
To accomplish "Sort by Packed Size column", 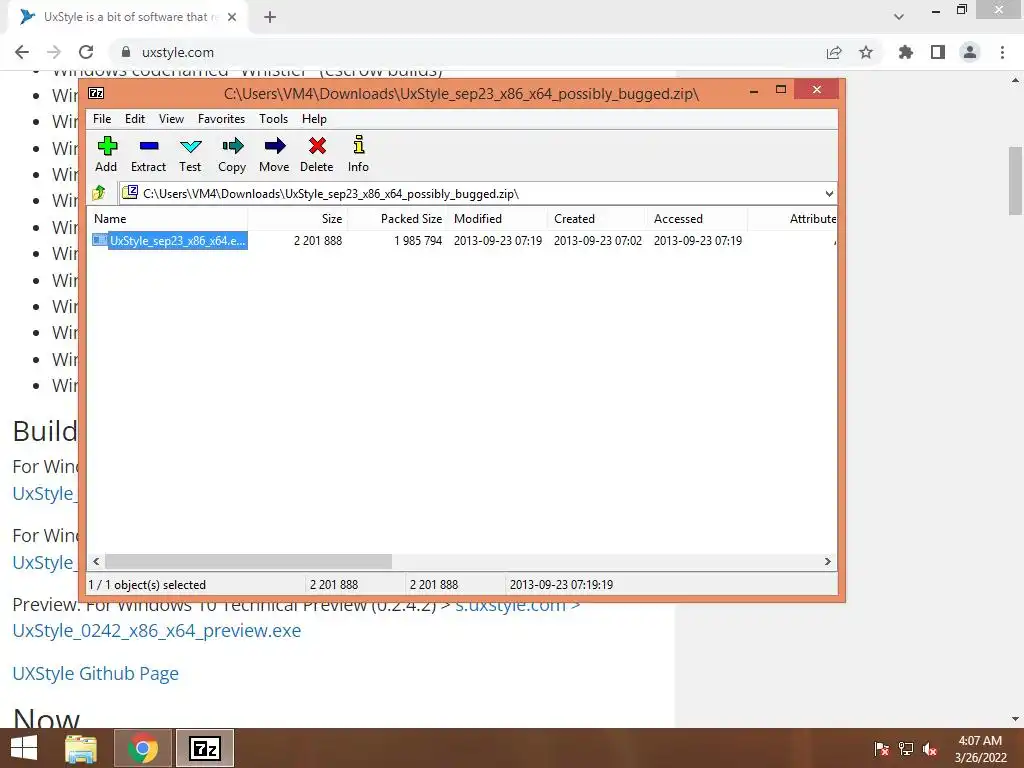I will pos(398,219).
